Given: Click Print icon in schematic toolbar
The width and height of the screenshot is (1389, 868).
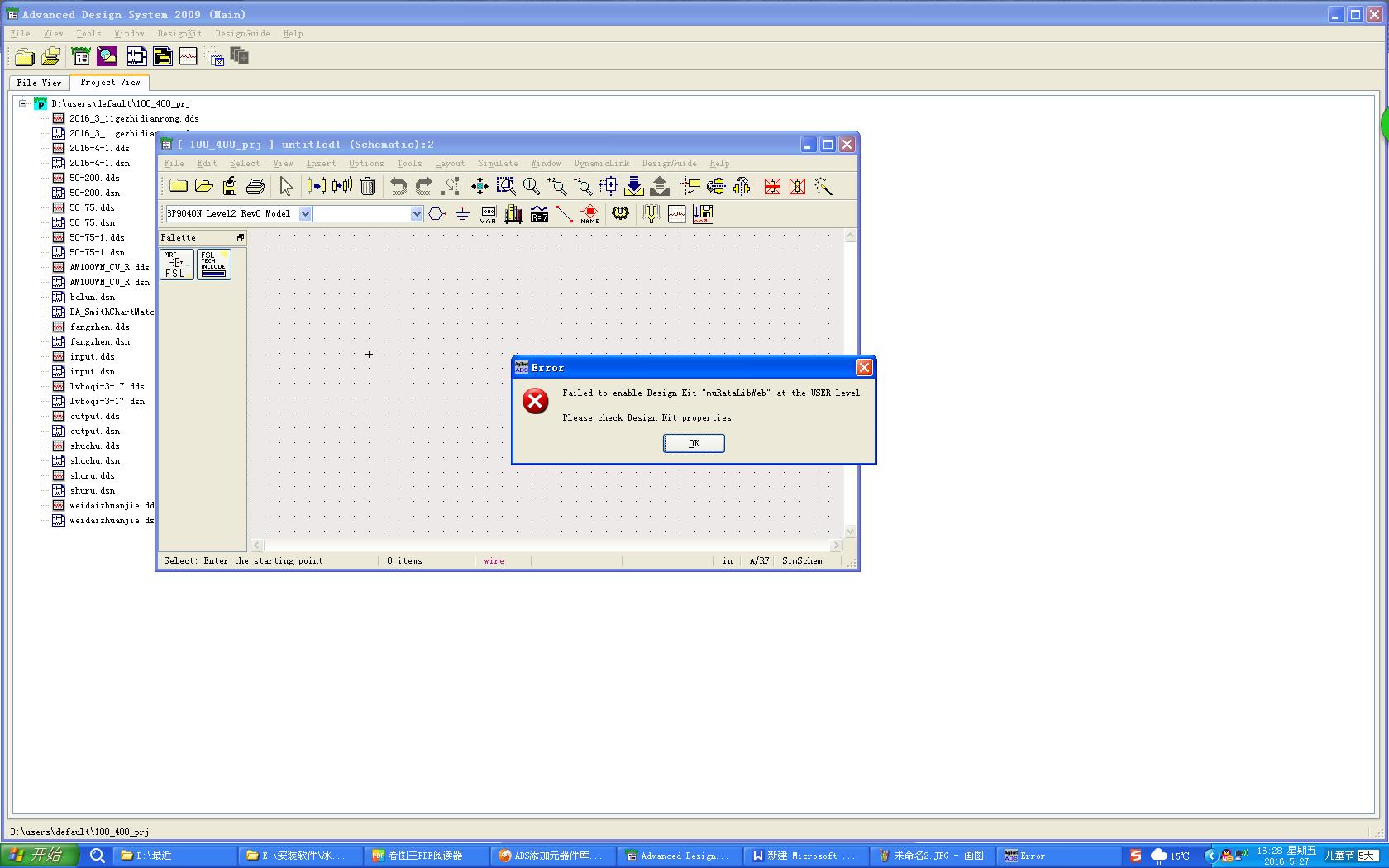Looking at the screenshot, I should coord(255,186).
